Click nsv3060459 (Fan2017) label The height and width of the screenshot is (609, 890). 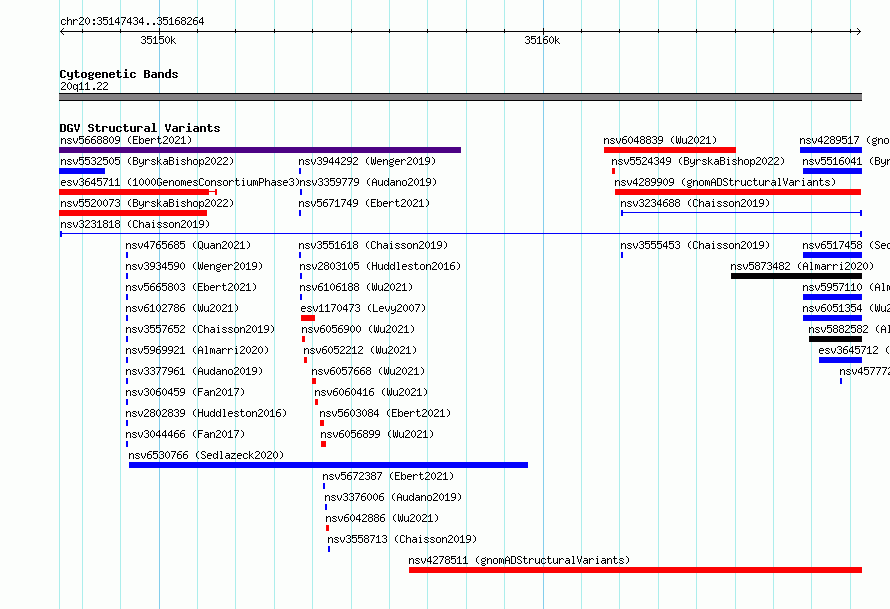186,392
